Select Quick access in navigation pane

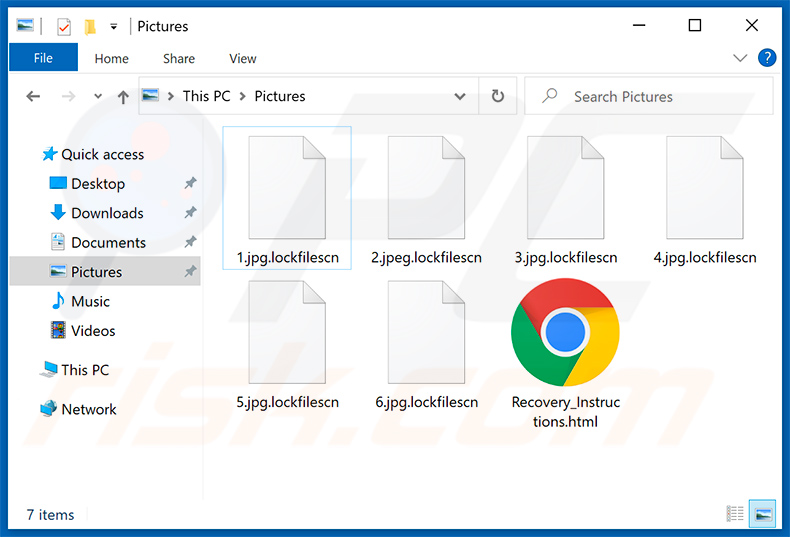coord(102,154)
